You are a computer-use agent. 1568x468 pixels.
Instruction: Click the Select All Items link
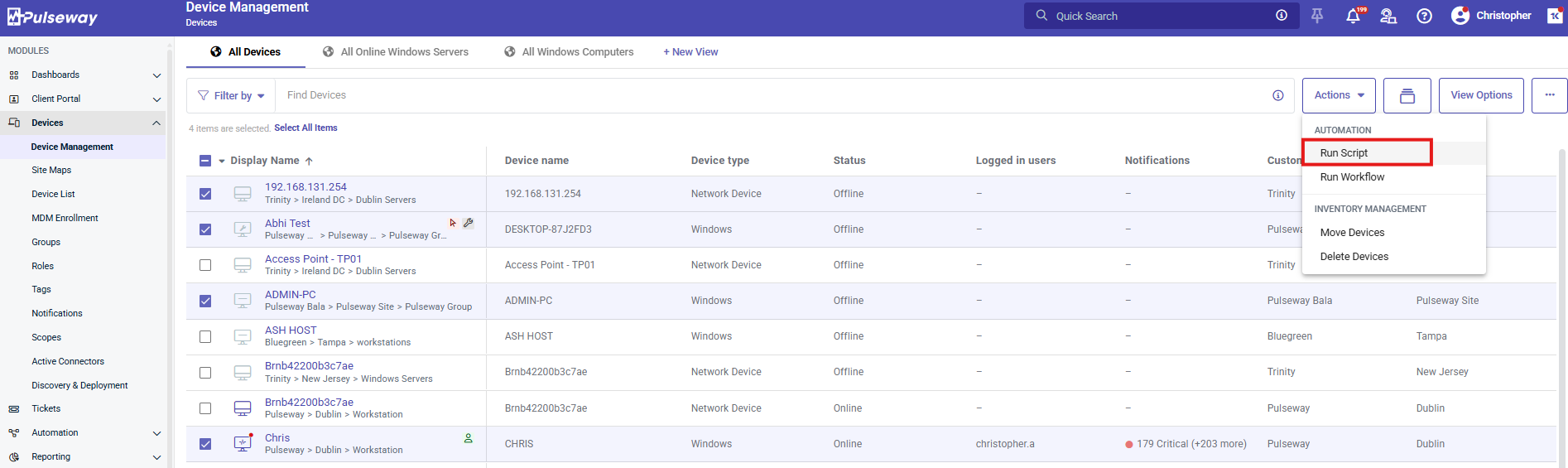pos(305,128)
